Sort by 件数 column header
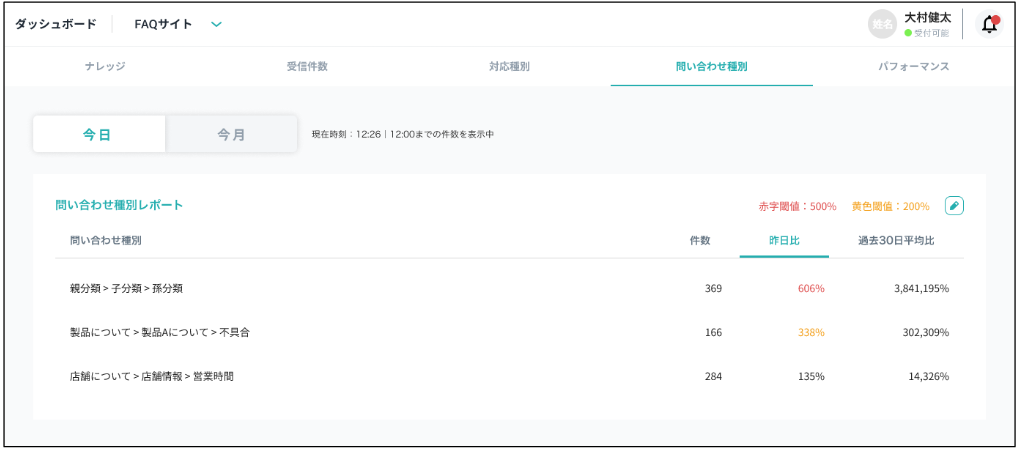 tap(700, 241)
